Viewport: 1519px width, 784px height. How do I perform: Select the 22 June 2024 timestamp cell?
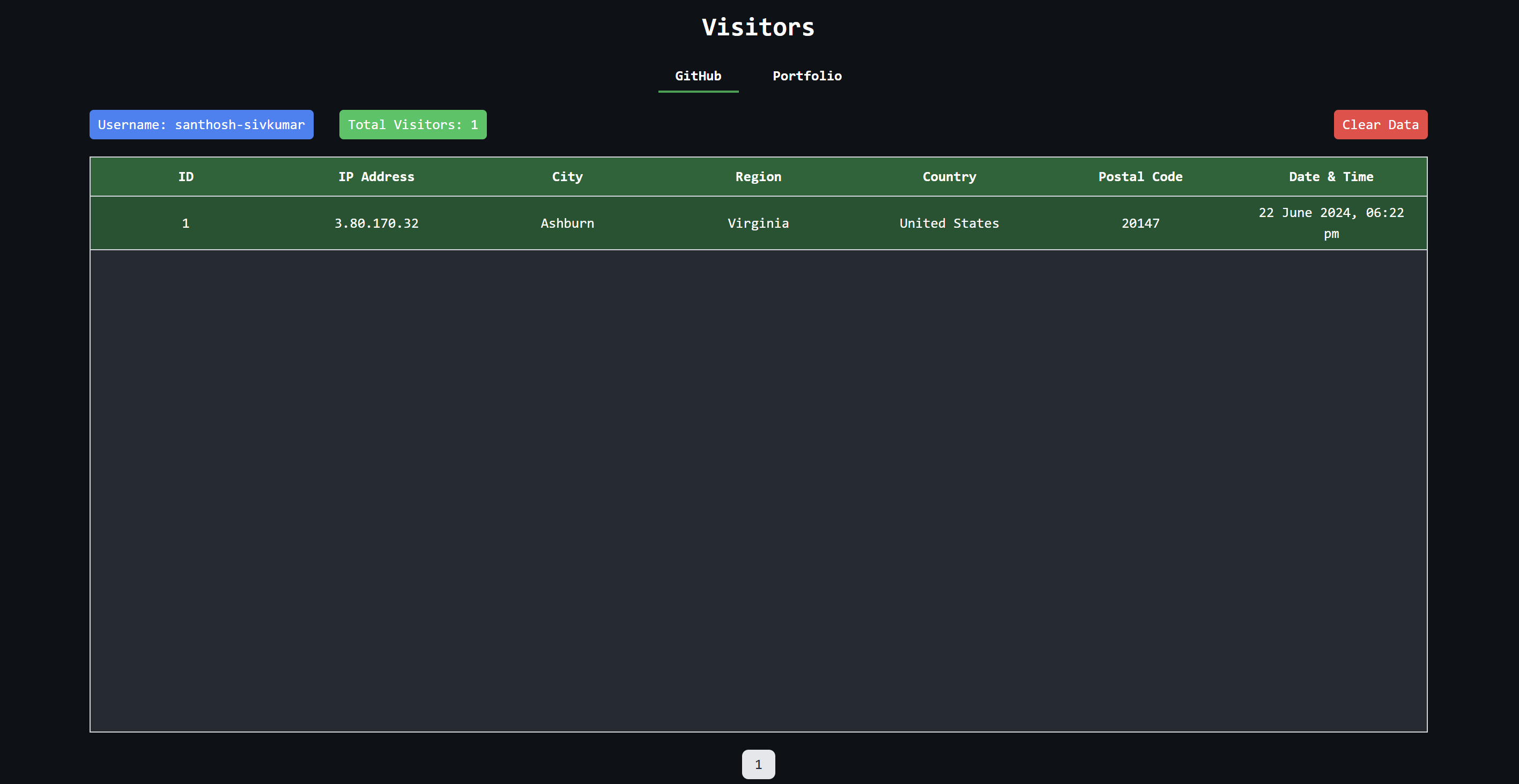[x=1331, y=223]
